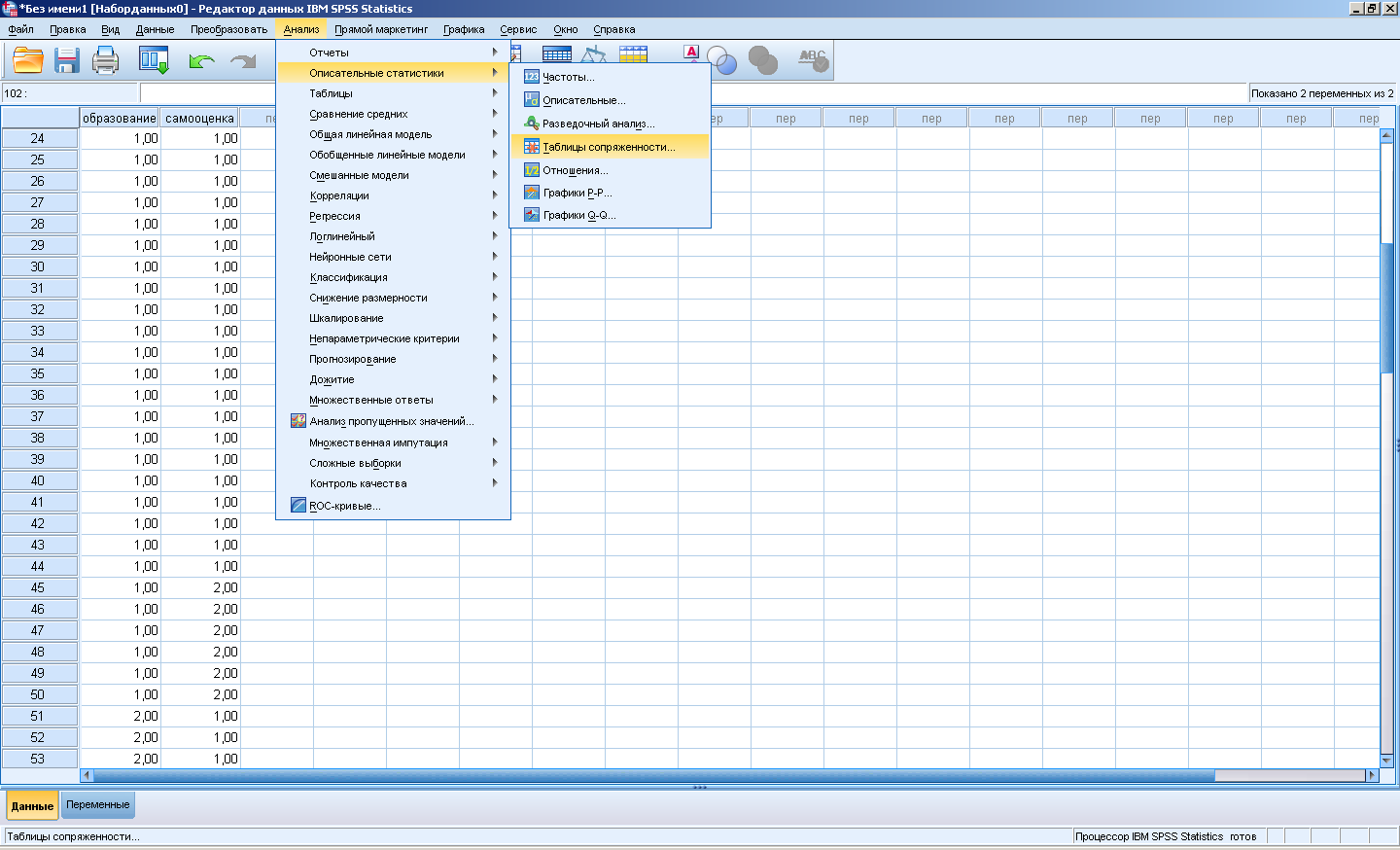
Task: Open the Прямой маркетинг menu
Action: coord(381,29)
